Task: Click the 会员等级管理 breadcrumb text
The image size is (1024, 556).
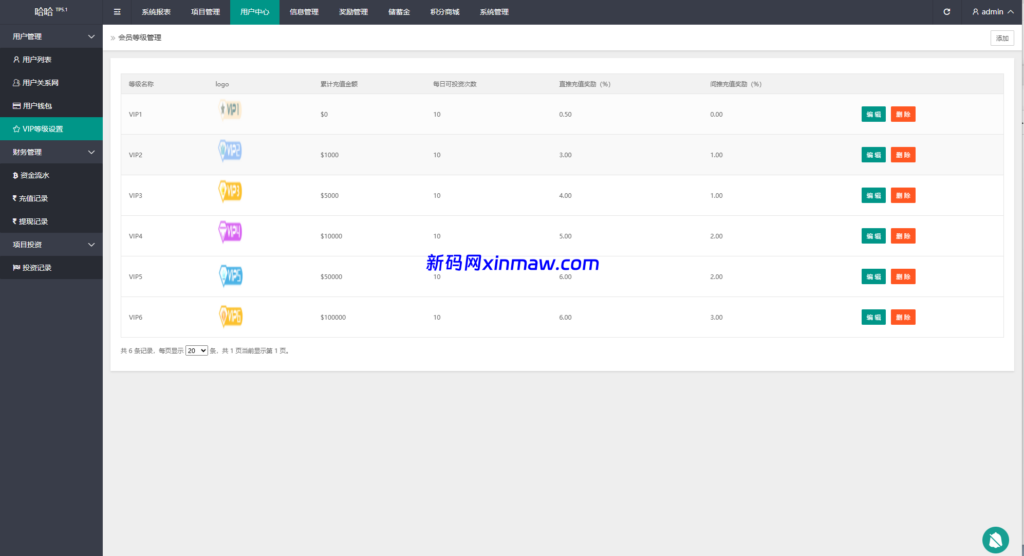Action: click(140, 38)
